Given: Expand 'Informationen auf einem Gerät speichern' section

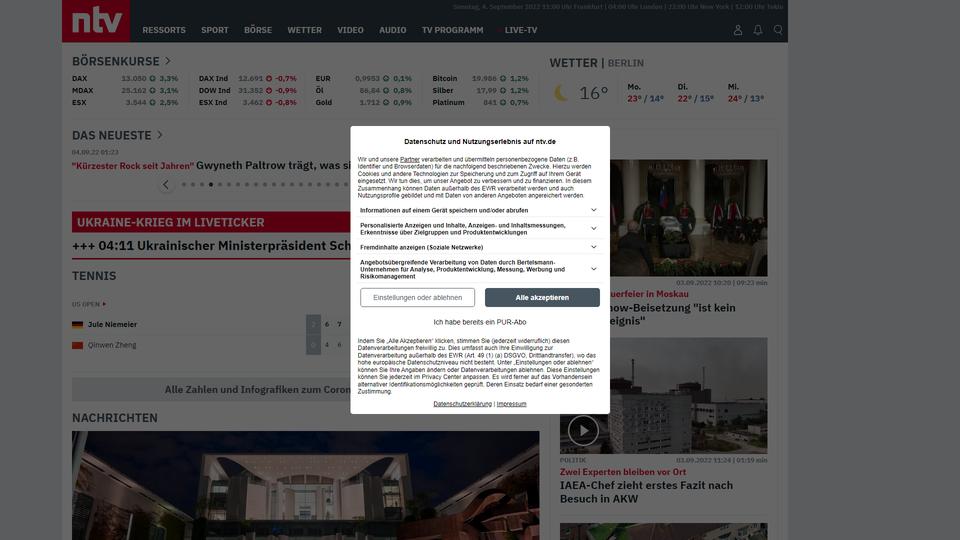Looking at the screenshot, I should pyautogui.click(x=479, y=210).
